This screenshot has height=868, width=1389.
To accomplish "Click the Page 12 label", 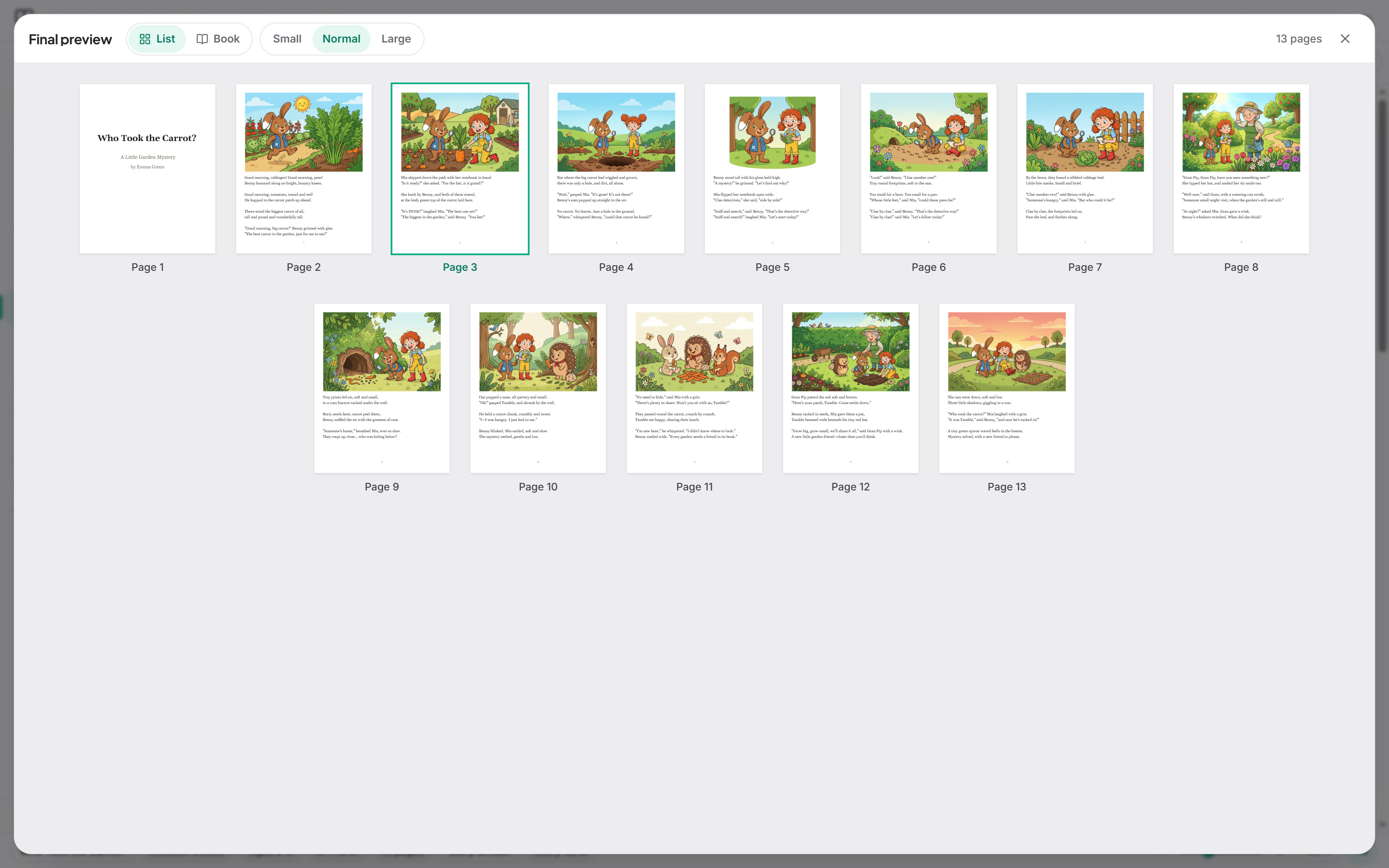I will click(851, 487).
